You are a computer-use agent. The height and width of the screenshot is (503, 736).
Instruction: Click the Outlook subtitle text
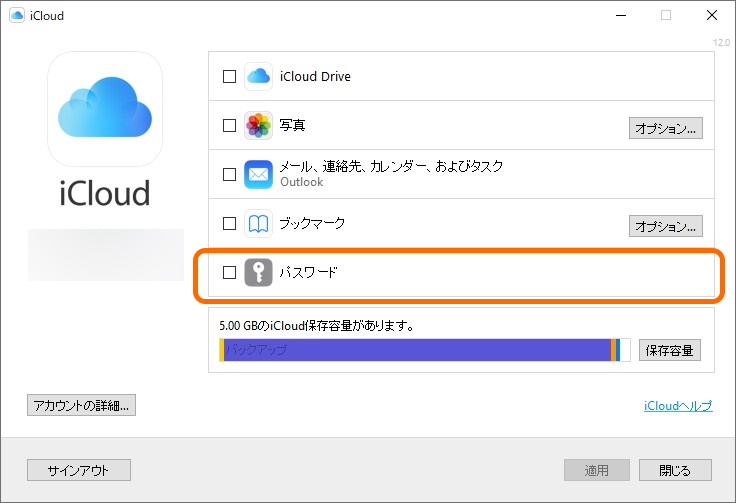[x=301, y=182]
